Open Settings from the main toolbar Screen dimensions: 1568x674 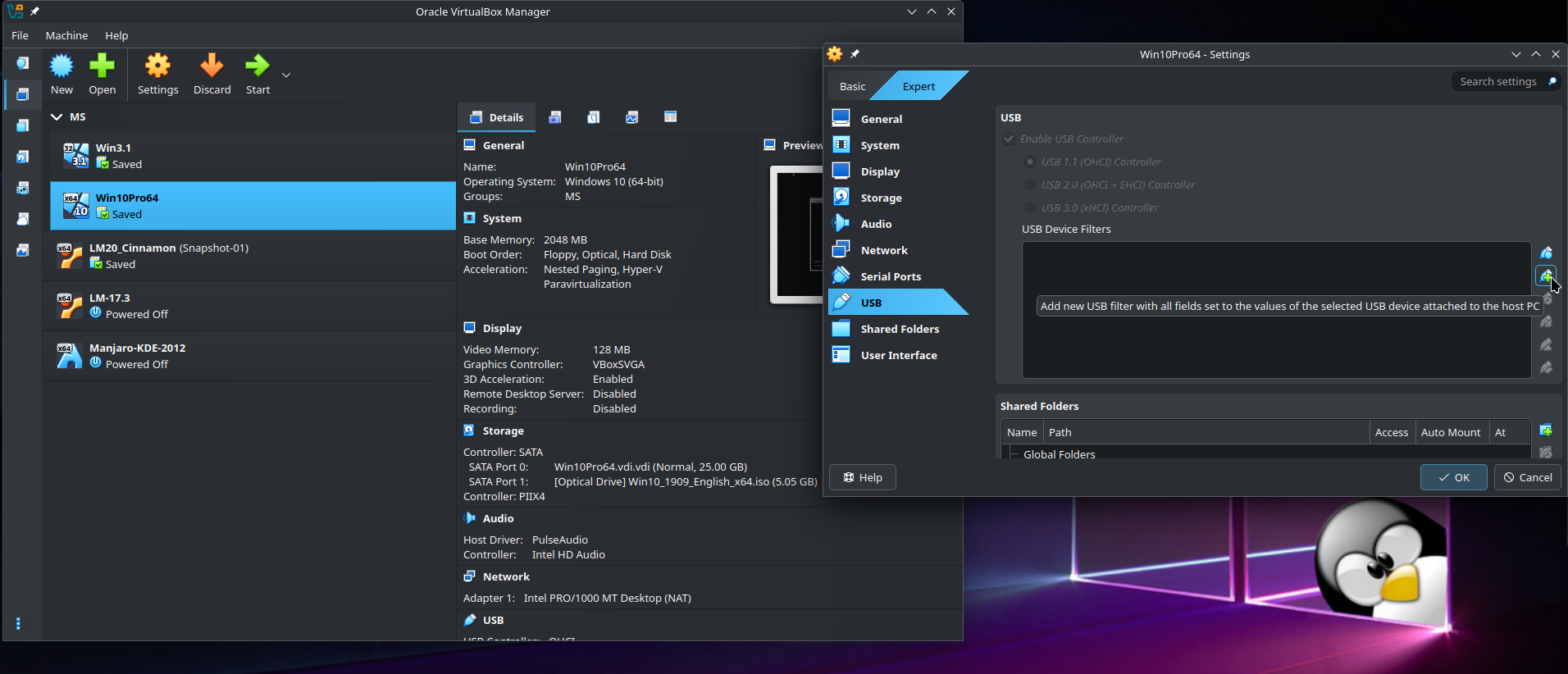[x=157, y=66]
